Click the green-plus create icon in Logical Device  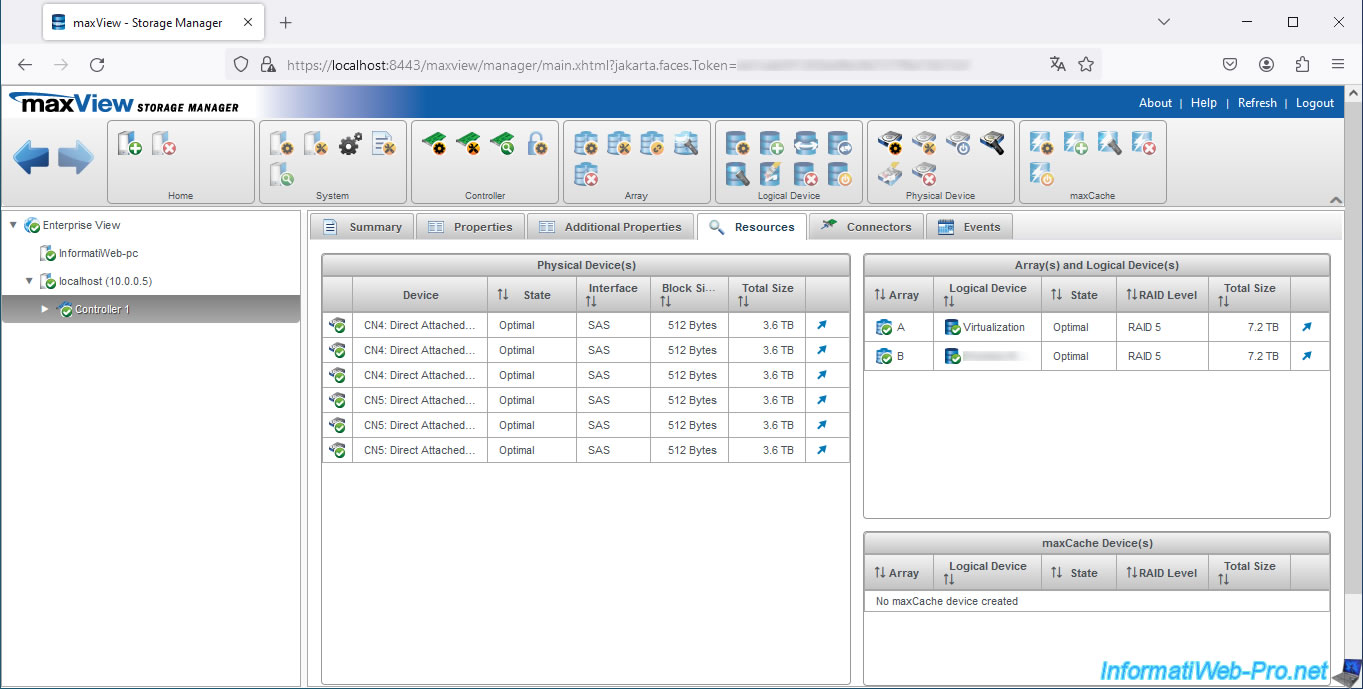(771, 145)
